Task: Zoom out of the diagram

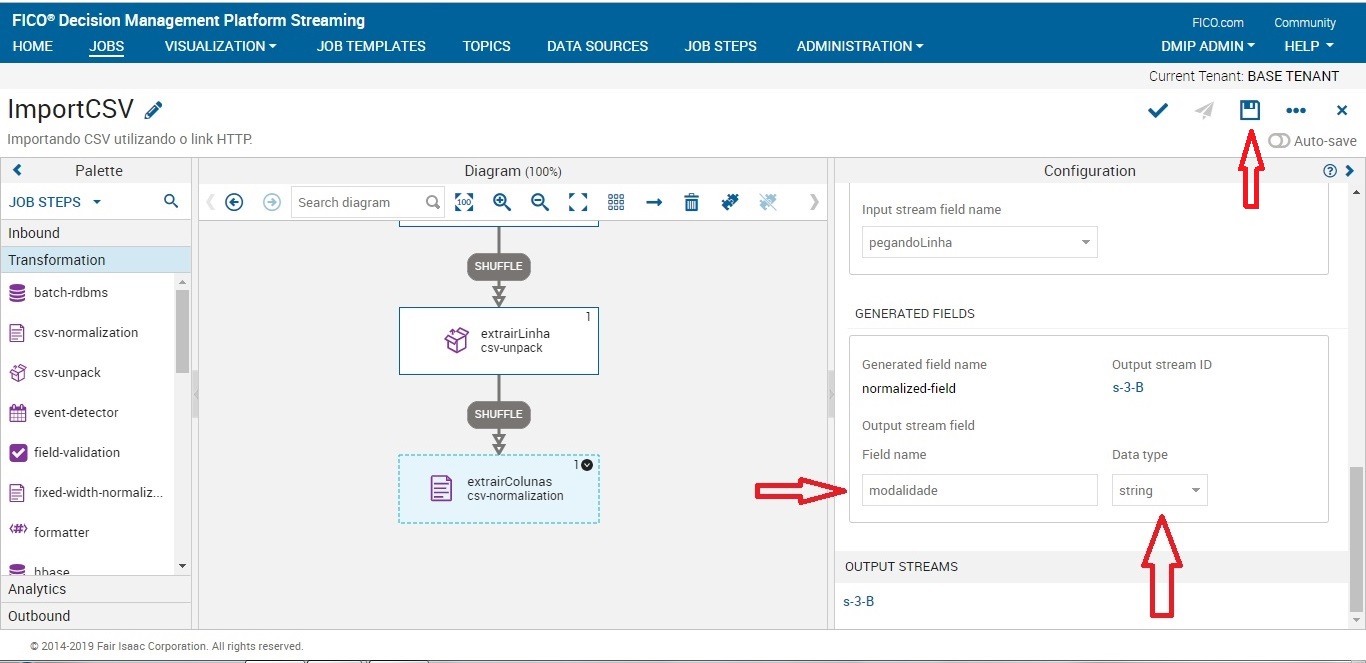Action: tap(539, 202)
